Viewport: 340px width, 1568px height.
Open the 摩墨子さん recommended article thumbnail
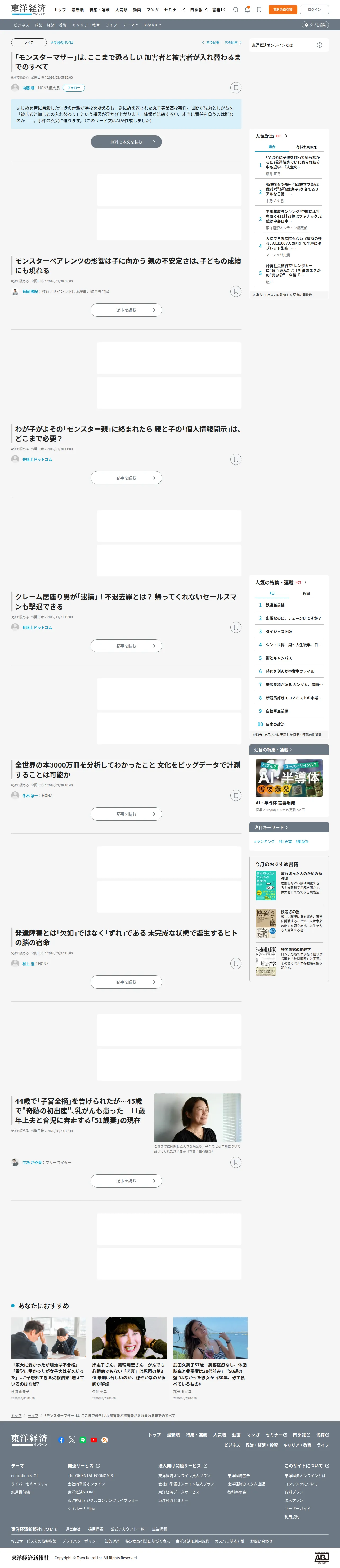(x=129, y=1338)
